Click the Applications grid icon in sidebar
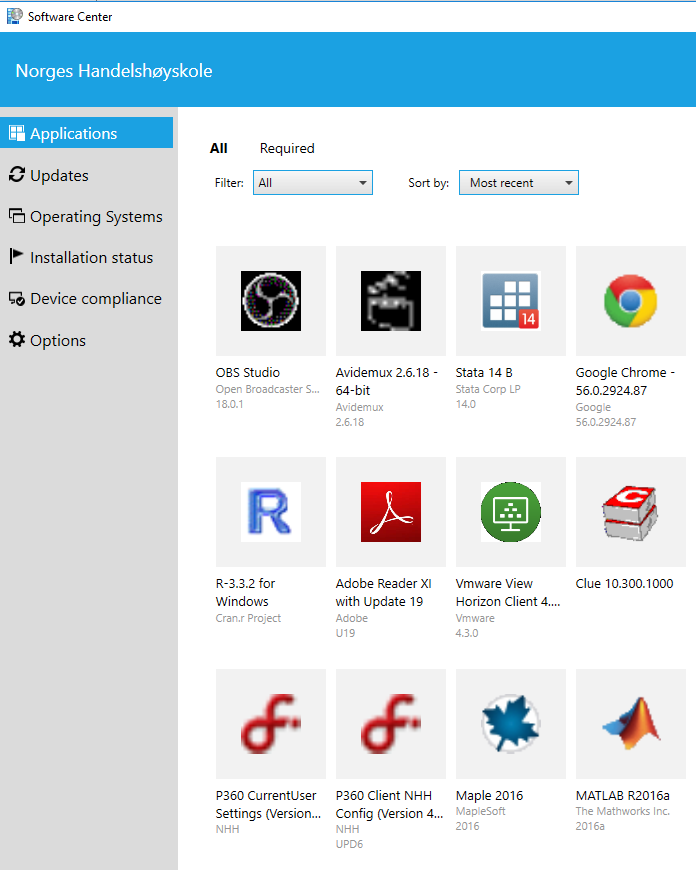Screen dimensions: 696x870 click(x=17, y=133)
